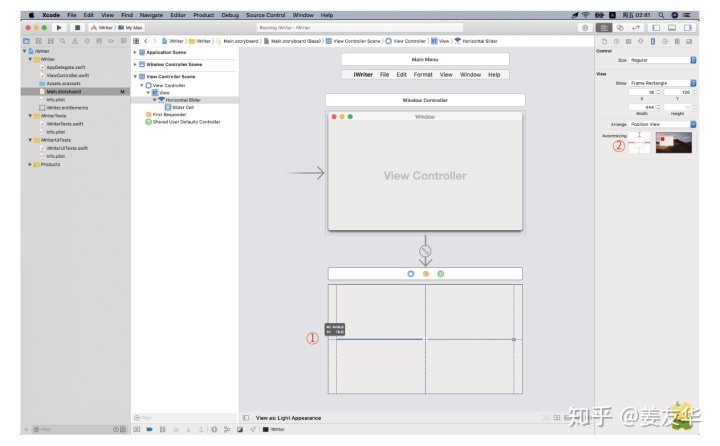
Task: Open the Bindings inspector icon
Action: pyautogui.click(x=677, y=41)
